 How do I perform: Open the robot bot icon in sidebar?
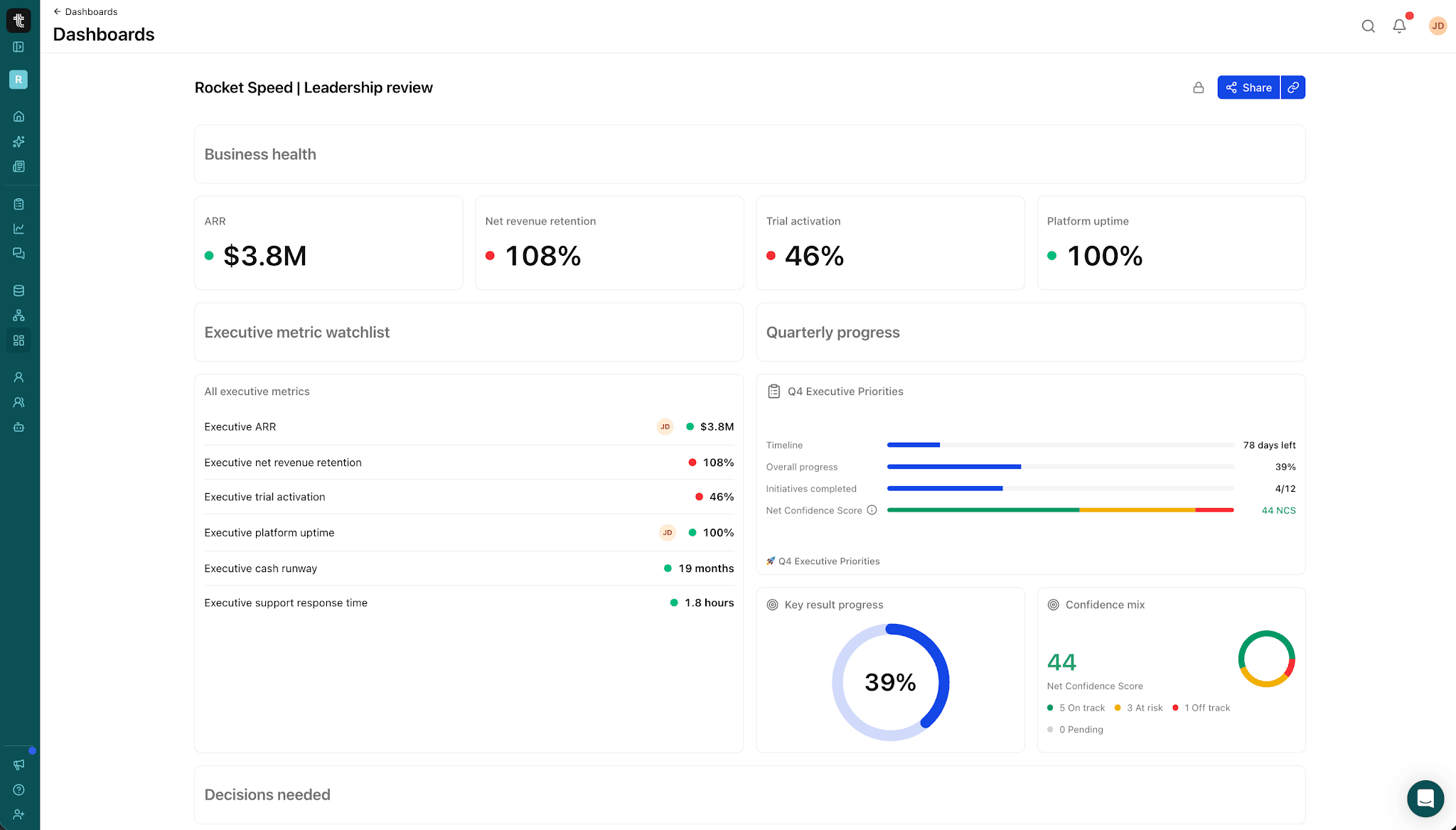coord(18,427)
